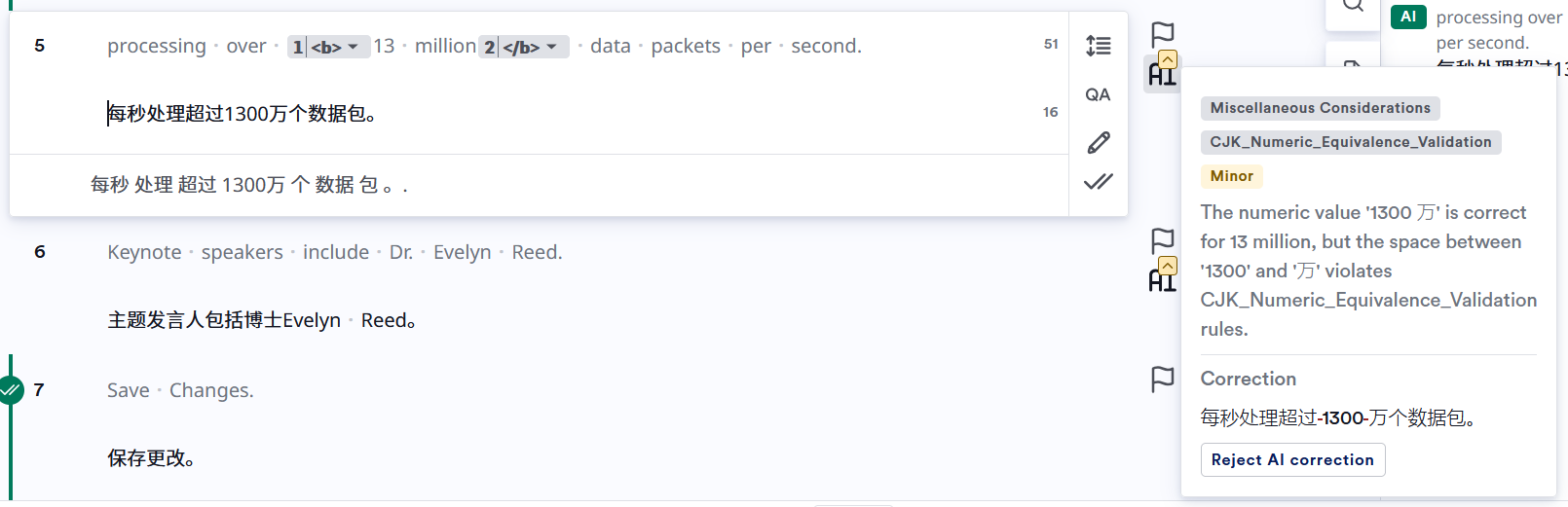Flag segment 6 using its flag icon
The width and height of the screenshot is (1568, 507).
[1162, 240]
